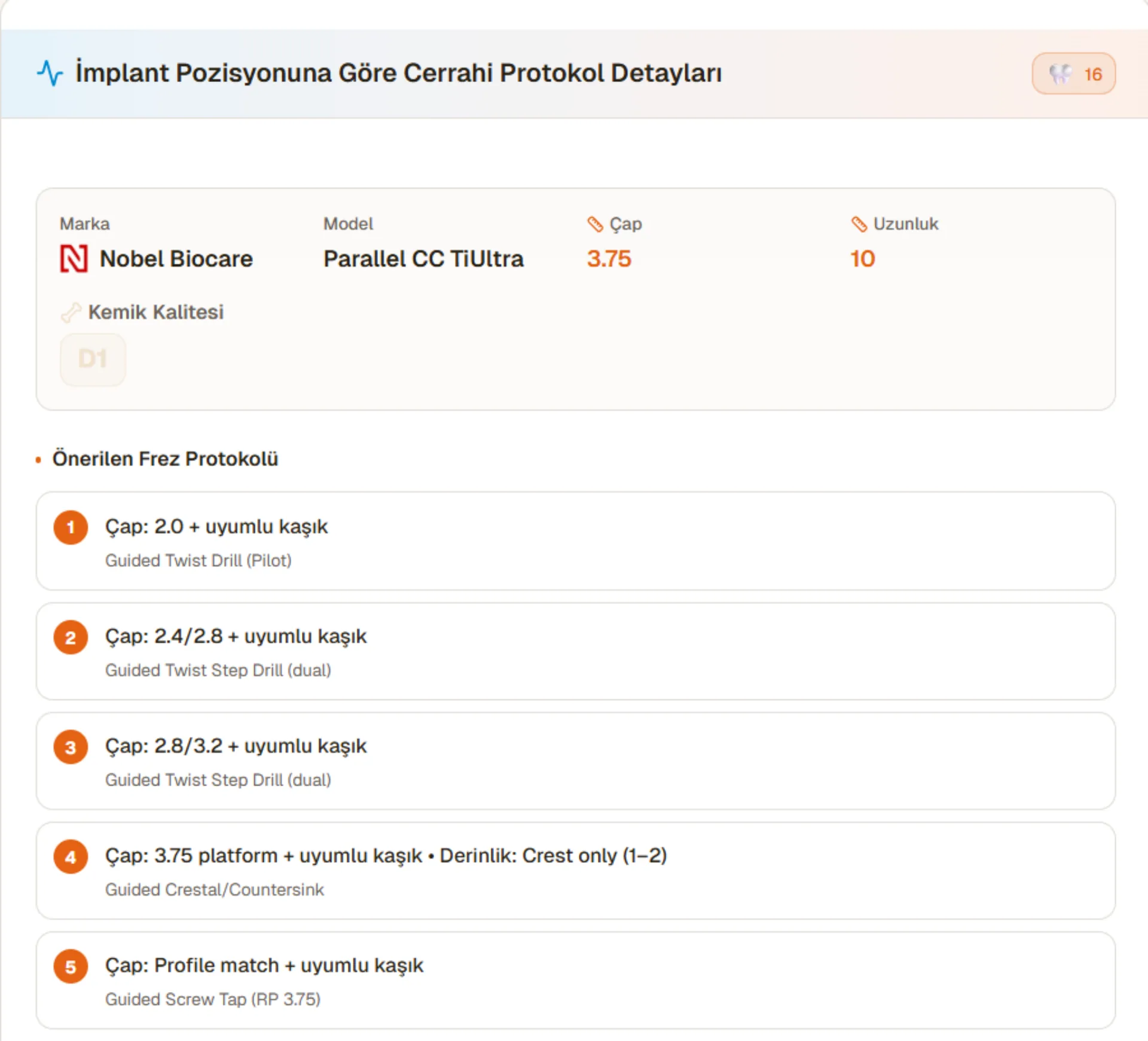Click the model value 'Parallel CC TiUltra'
This screenshot has height=1041, width=1148.
(423, 259)
